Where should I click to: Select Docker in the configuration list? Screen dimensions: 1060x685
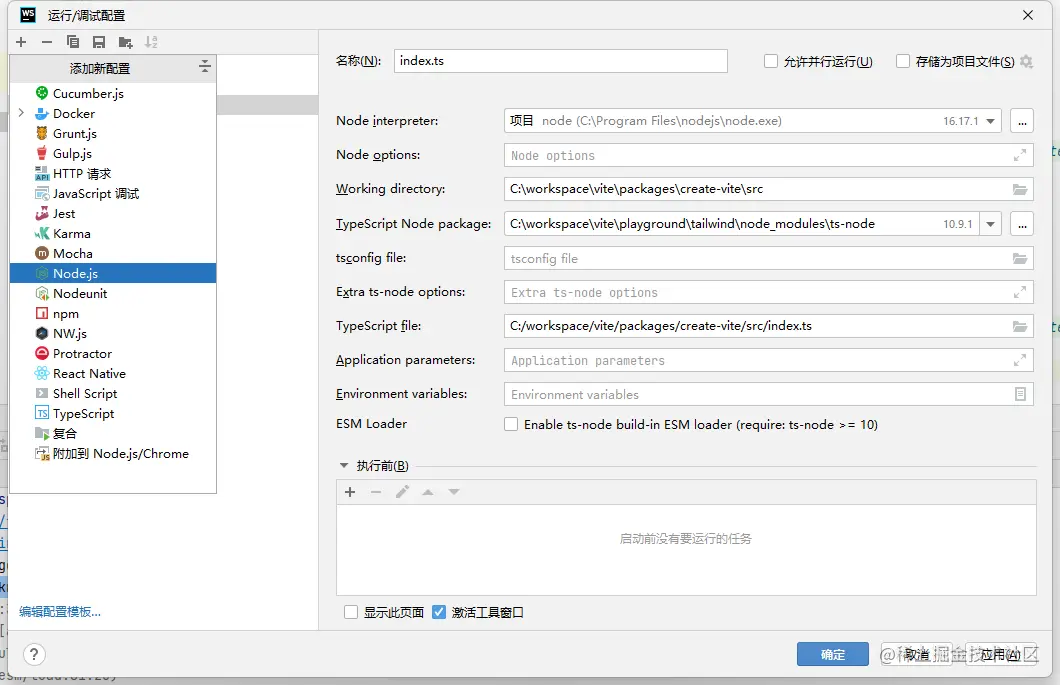click(113, 114)
